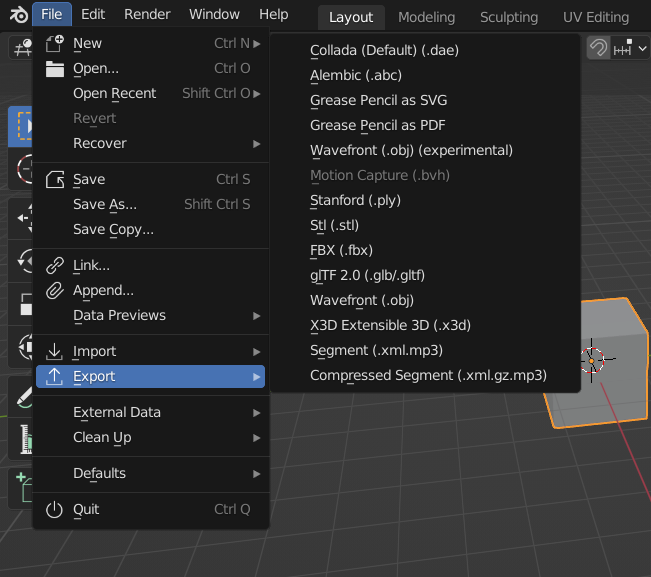The image size is (651, 577).
Task: Open the Help menu
Action: 274,15
